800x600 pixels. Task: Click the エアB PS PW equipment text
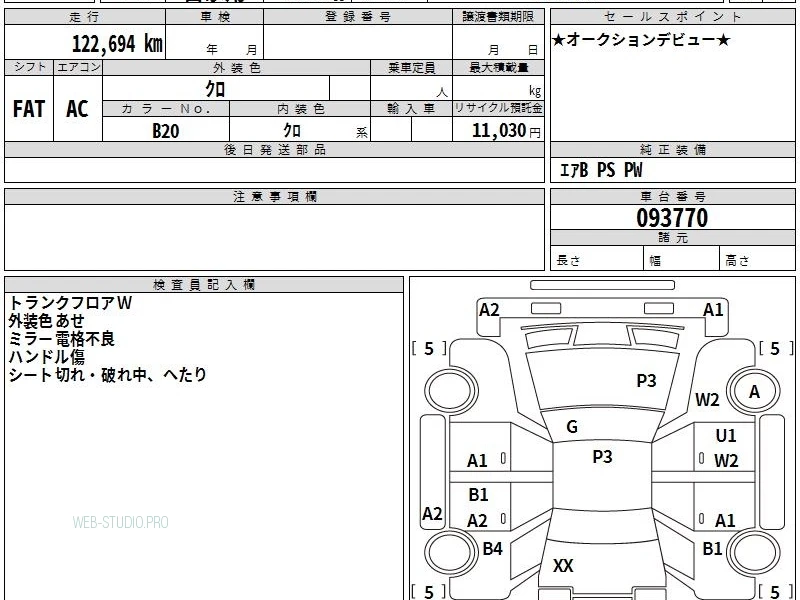click(x=601, y=170)
